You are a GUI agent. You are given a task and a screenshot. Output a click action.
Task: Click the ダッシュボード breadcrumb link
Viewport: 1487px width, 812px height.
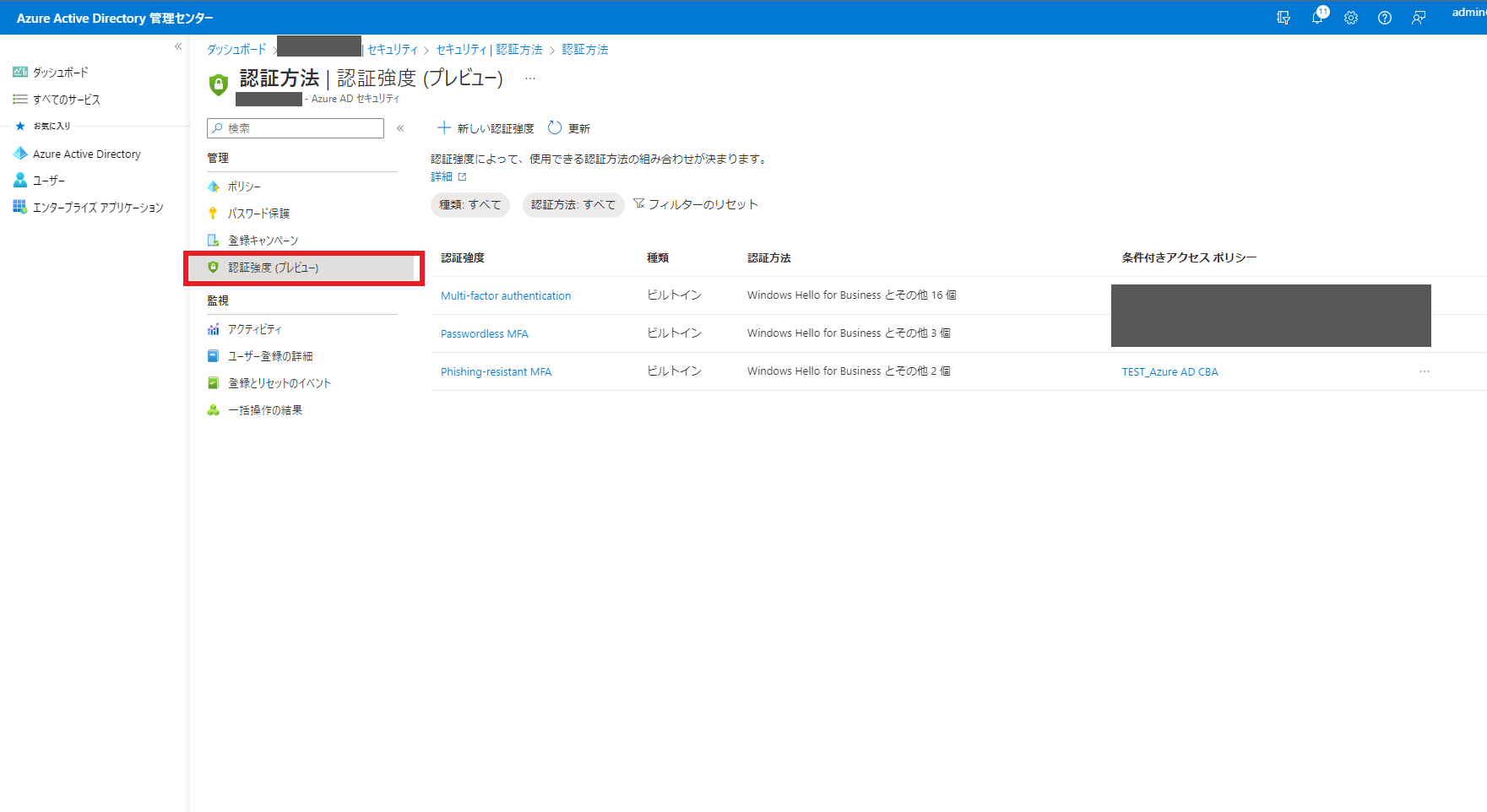point(236,50)
